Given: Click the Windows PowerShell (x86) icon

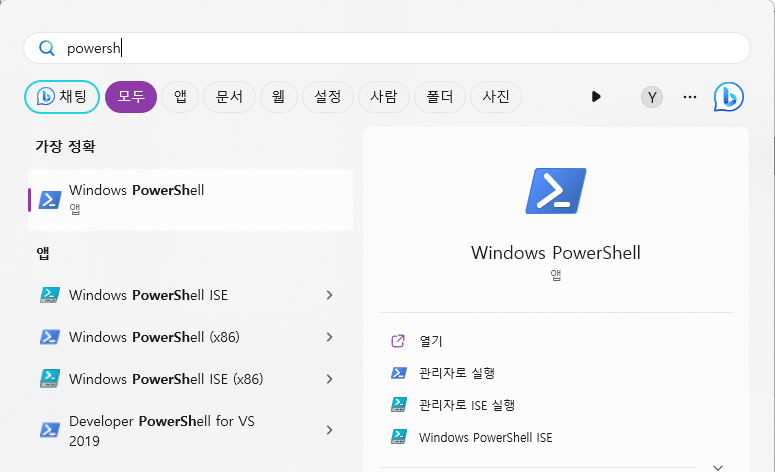Looking at the screenshot, I should (x=50, y=337).
